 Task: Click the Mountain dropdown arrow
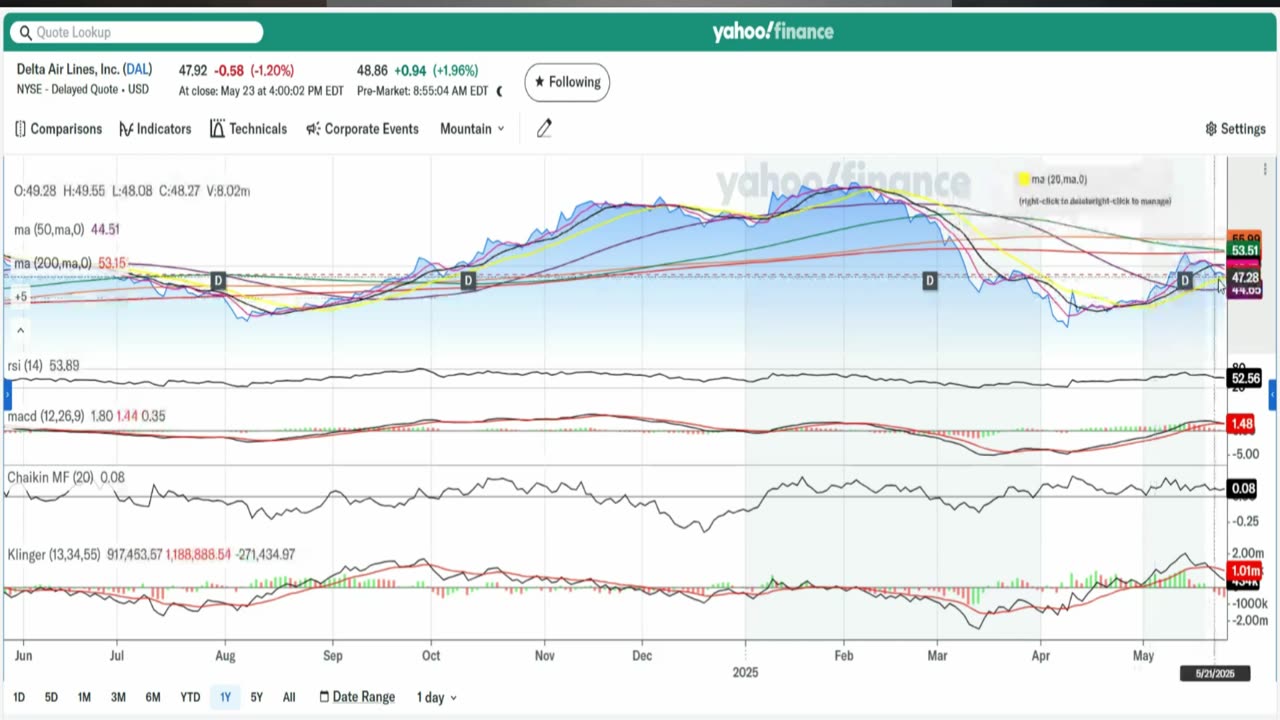pyautogui.click(x=501, y=129)
